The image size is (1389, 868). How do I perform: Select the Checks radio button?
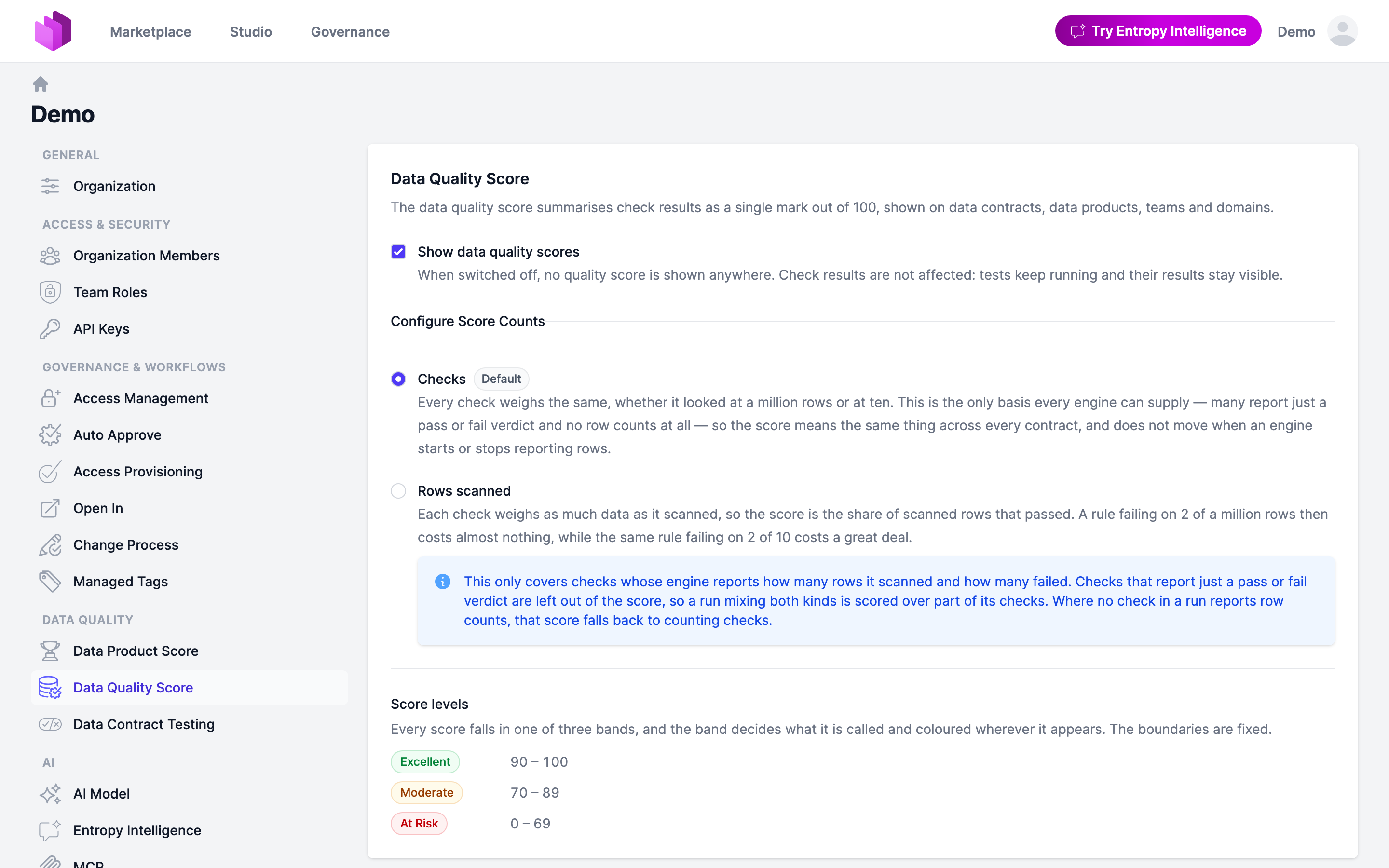click(x=398, y=379)
